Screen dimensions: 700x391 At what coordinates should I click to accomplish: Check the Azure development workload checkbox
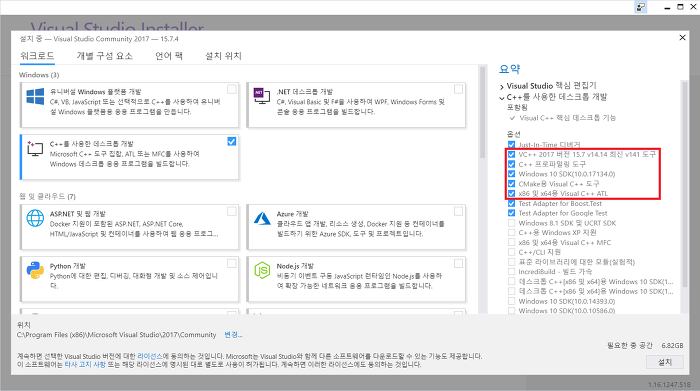458,211
